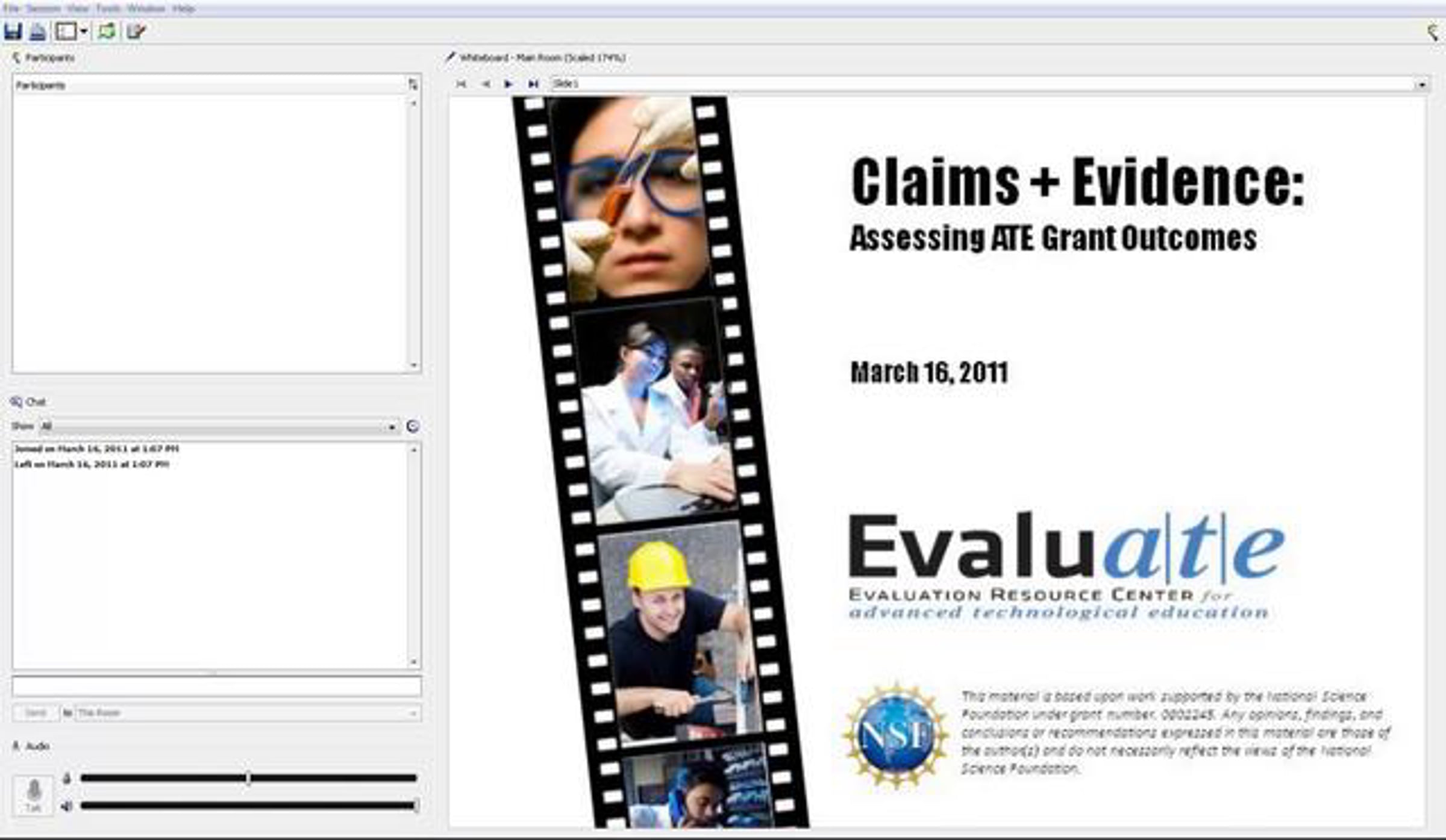
Task: Click the Send chat button
Action: tap(36, 713)
